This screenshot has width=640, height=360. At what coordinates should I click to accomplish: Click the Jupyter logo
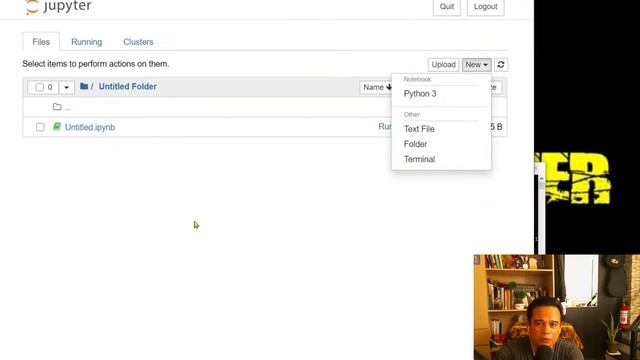click(x=58, y=7)
